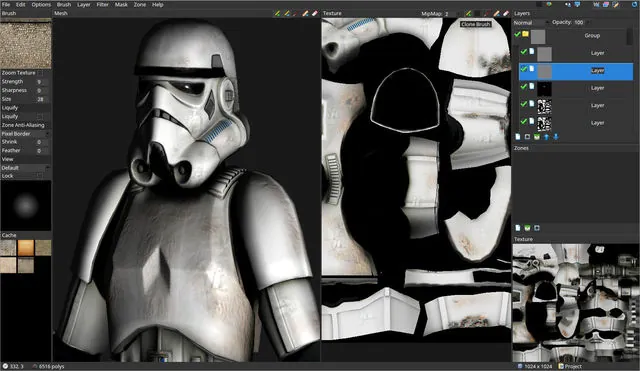Screen dimensions: 640x371
Task: Pick first gray stone swatch in Cache
Action: pos(8,247)
